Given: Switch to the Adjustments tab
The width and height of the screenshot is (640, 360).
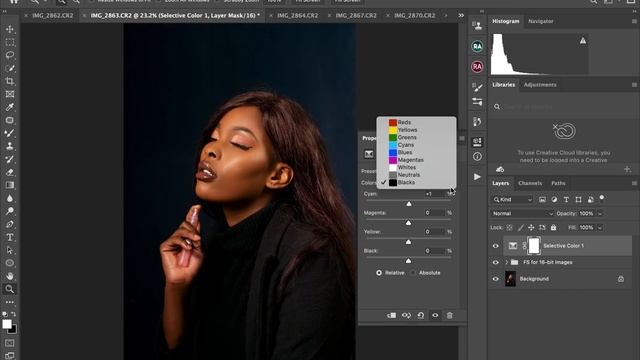Looking at the screenshot, I should 540,85.
